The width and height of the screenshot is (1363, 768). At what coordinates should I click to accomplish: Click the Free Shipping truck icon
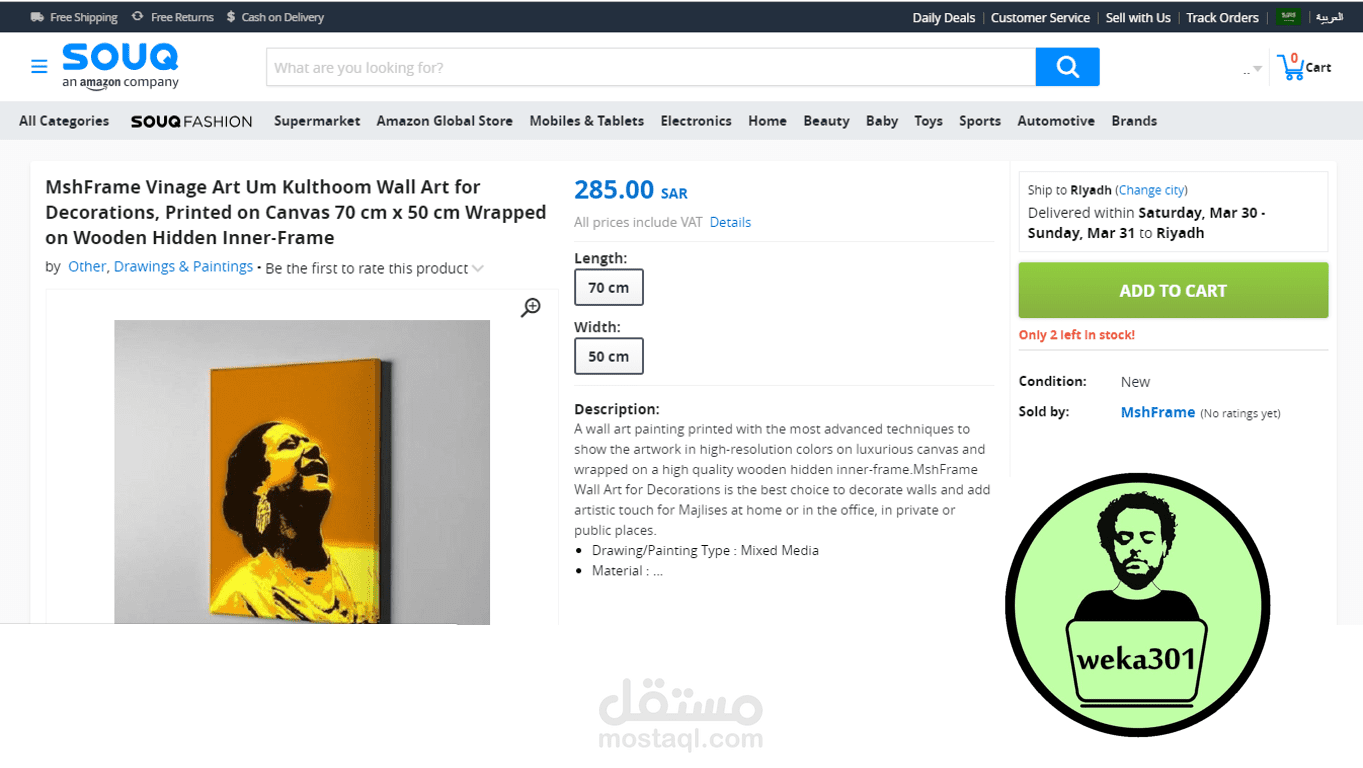coord(37,17)
